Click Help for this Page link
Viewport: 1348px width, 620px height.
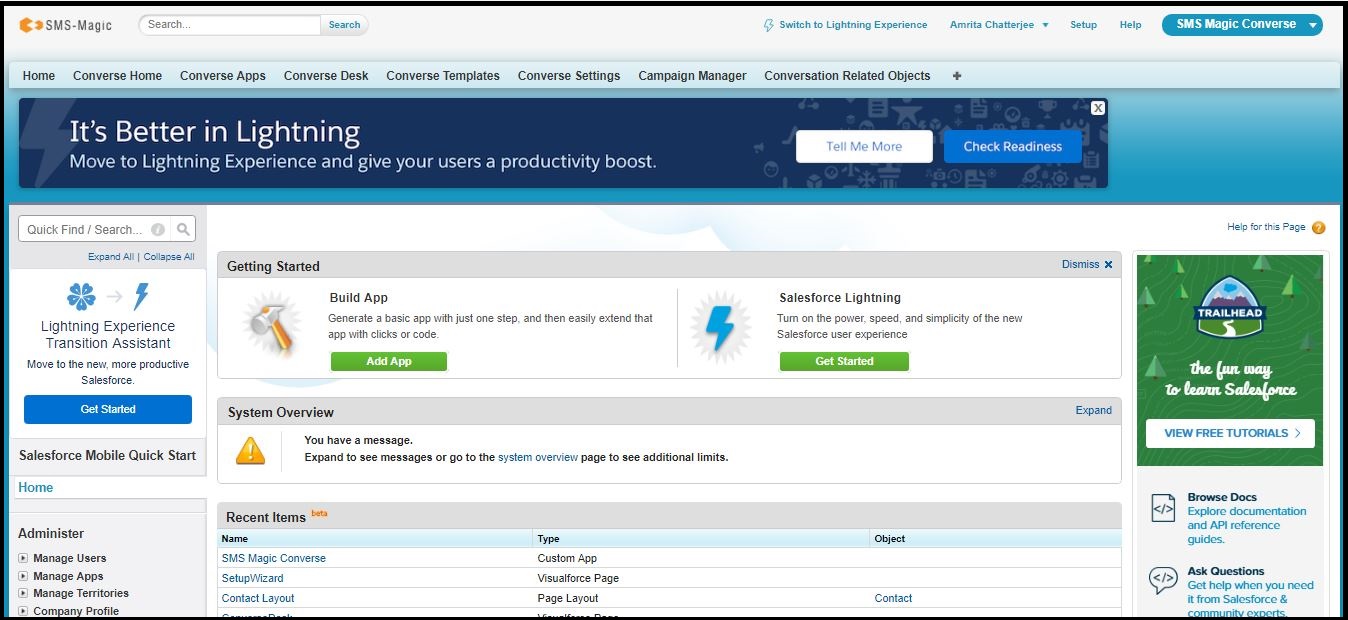point(1266,227)
